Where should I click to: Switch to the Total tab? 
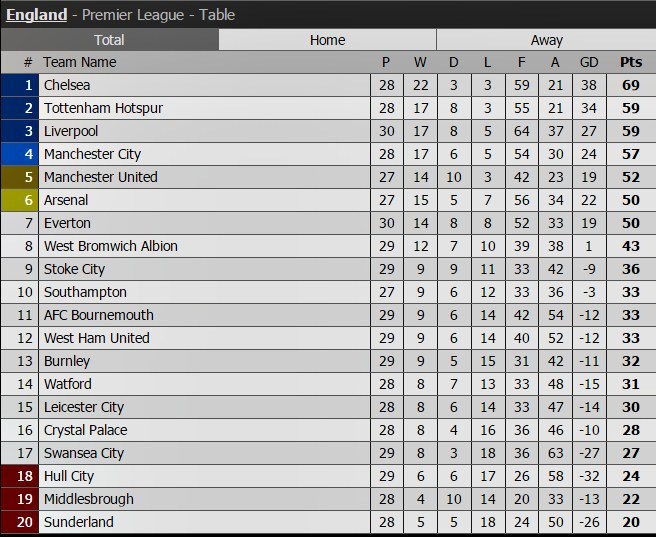[x=109, y=40]
